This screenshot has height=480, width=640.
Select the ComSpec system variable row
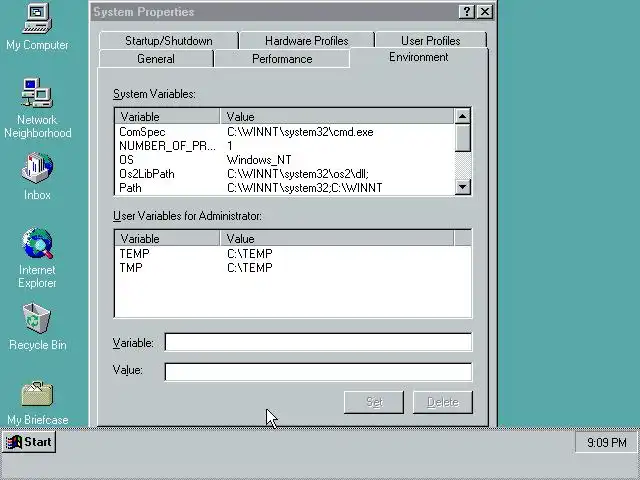click(x=284, y=132)
